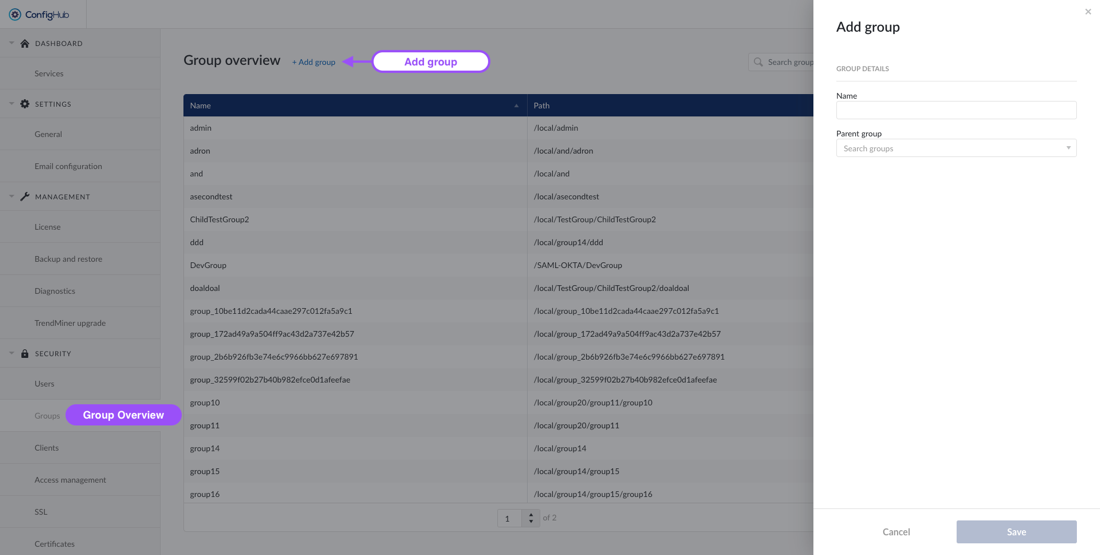Go to Users in Security menu
Image resolution: width=1100 pixels, height=559 pixels.
[x=44, y=384]
